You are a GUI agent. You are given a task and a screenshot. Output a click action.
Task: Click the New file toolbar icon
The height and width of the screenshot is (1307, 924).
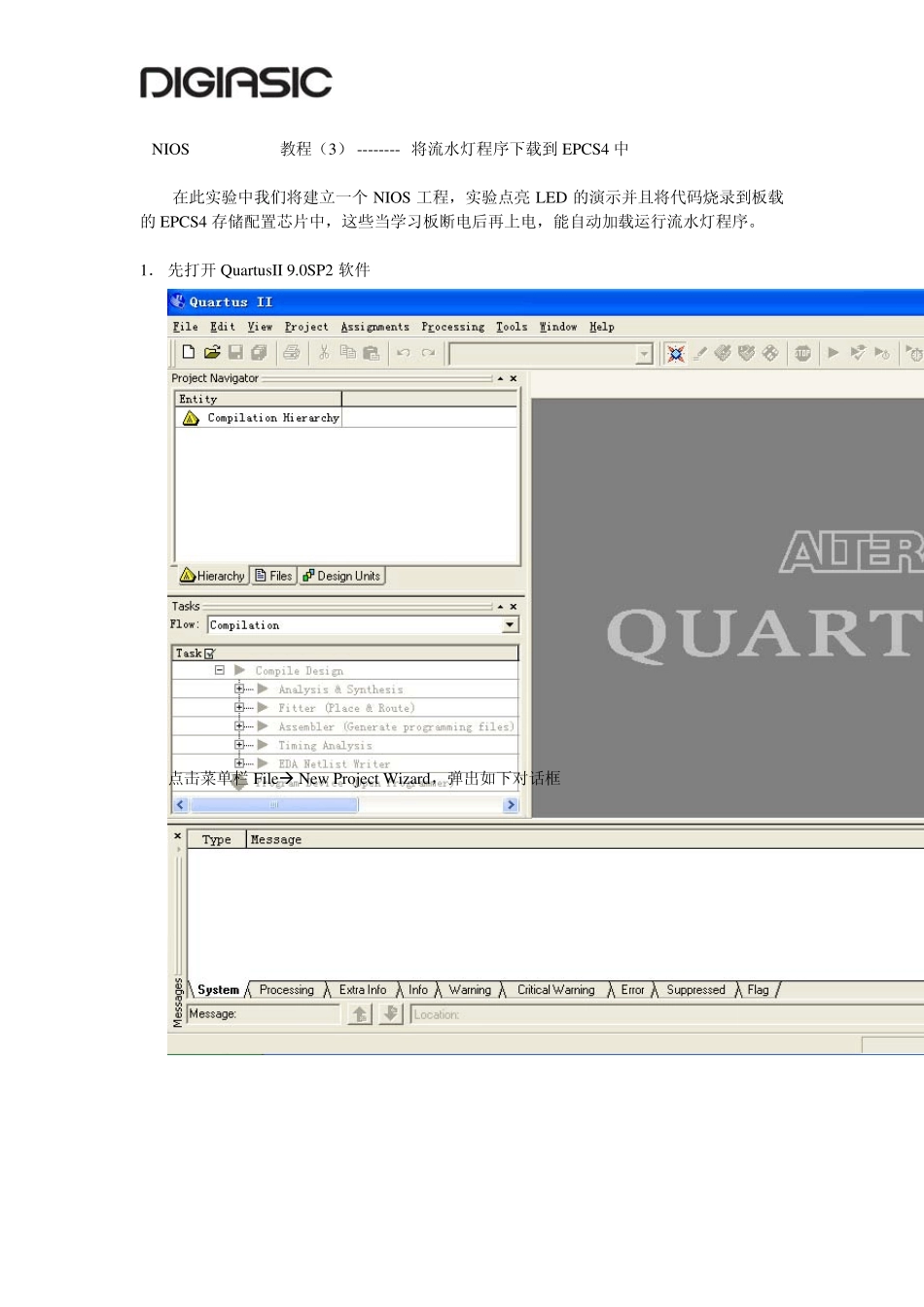point(189,352)
